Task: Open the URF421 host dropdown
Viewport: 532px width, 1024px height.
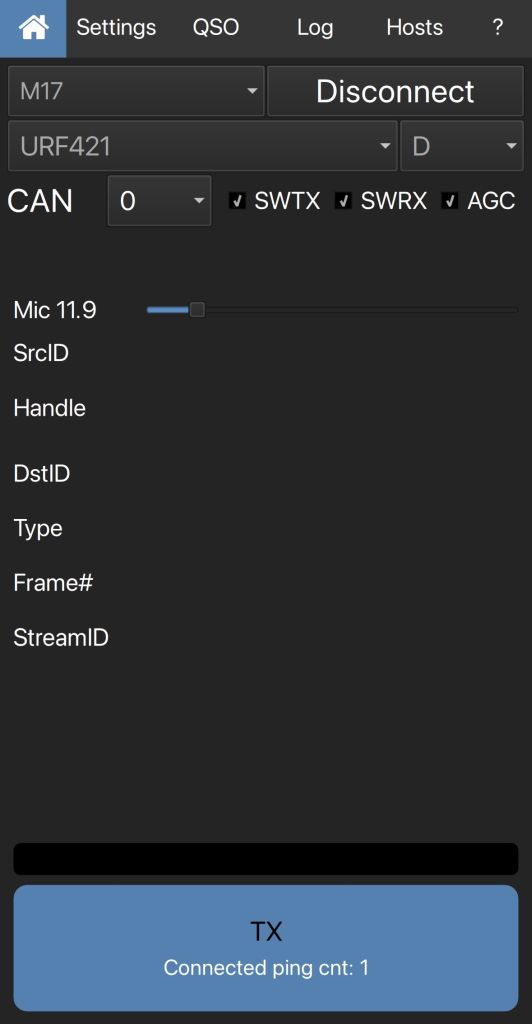Action: [202, 146]
